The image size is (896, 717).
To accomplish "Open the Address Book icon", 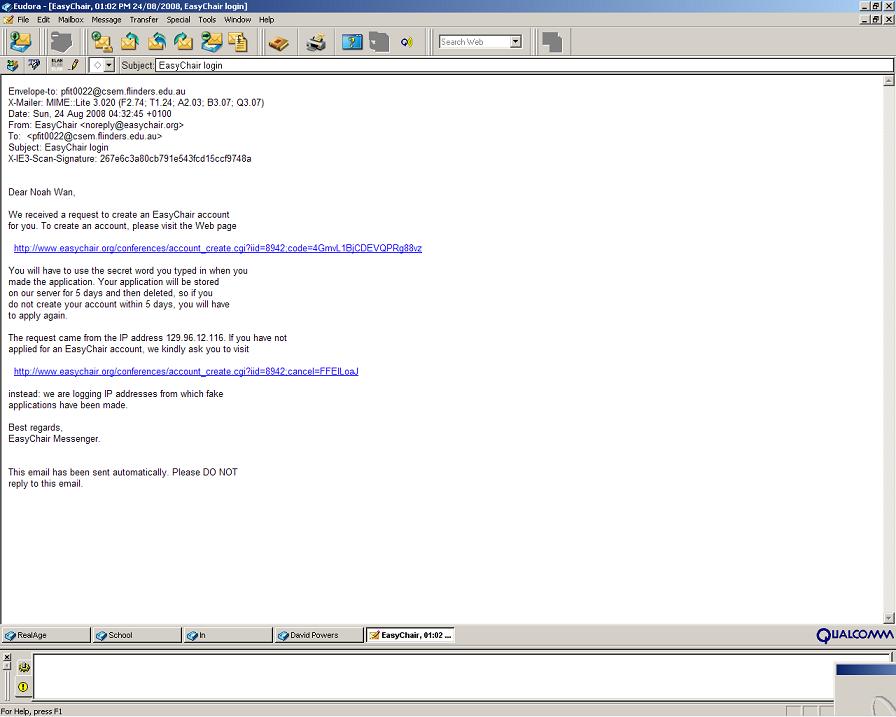I will pyautogui.click(x=279, y=42).
